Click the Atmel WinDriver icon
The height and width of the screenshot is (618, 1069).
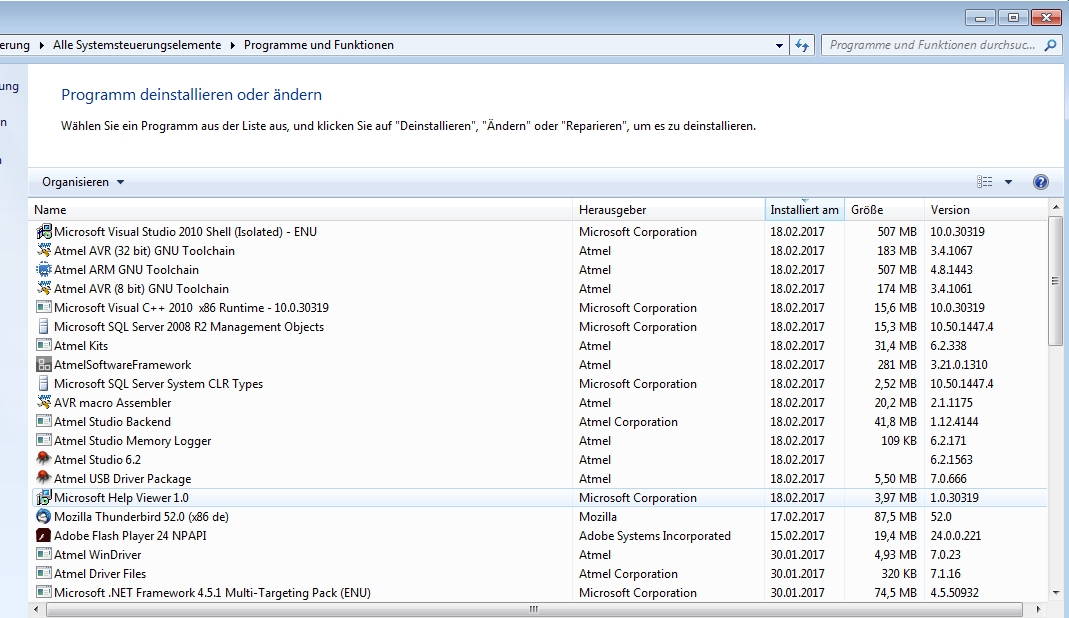[x=44, y=555]
